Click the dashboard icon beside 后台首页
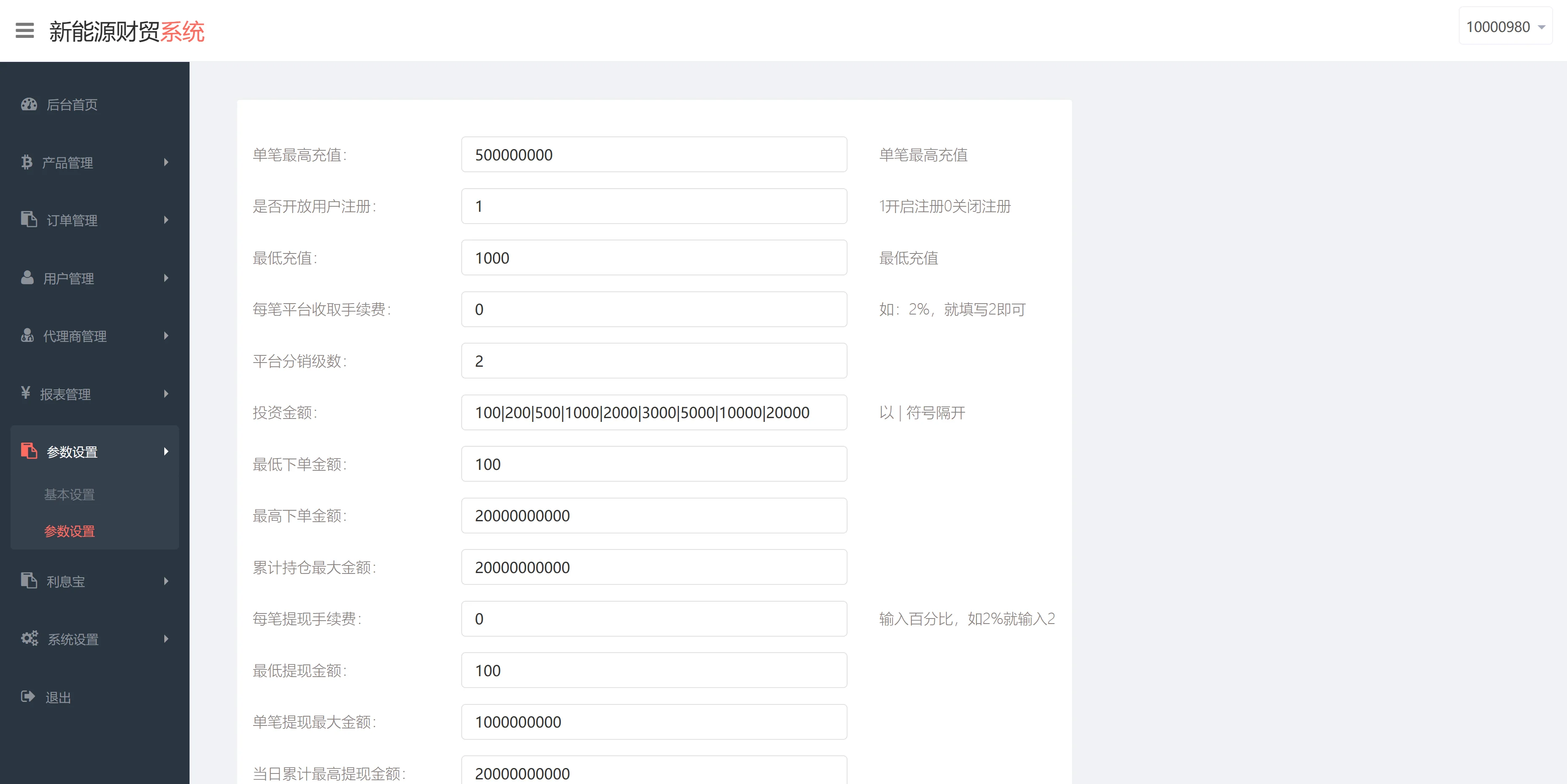Image resolution: width=1567 pixels, height=784 pixels. pyautogui.click(x=29, y=104)
